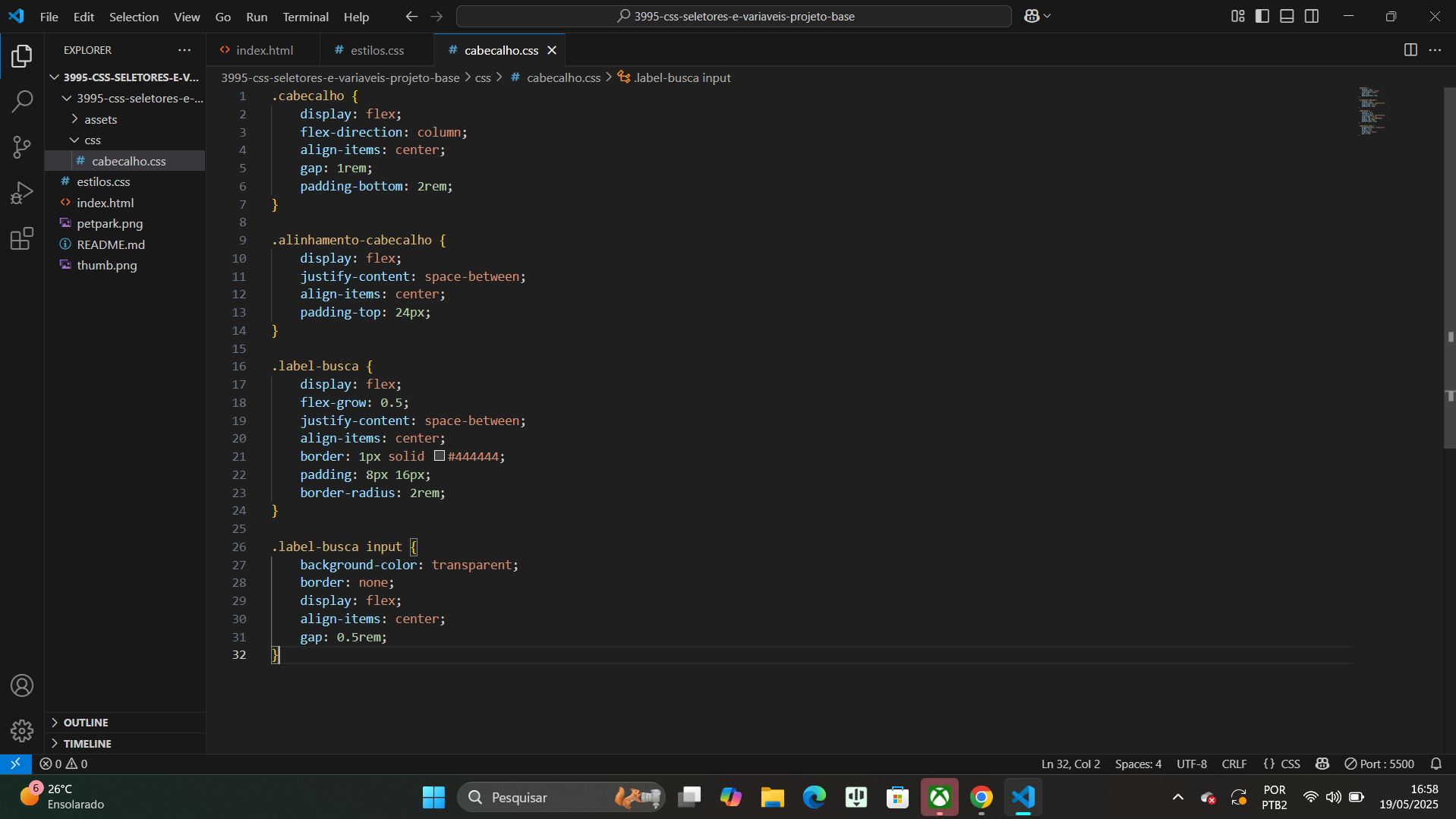
Task: Open editor More Actions ellipsis menu
Action: tap(1435, 50)
